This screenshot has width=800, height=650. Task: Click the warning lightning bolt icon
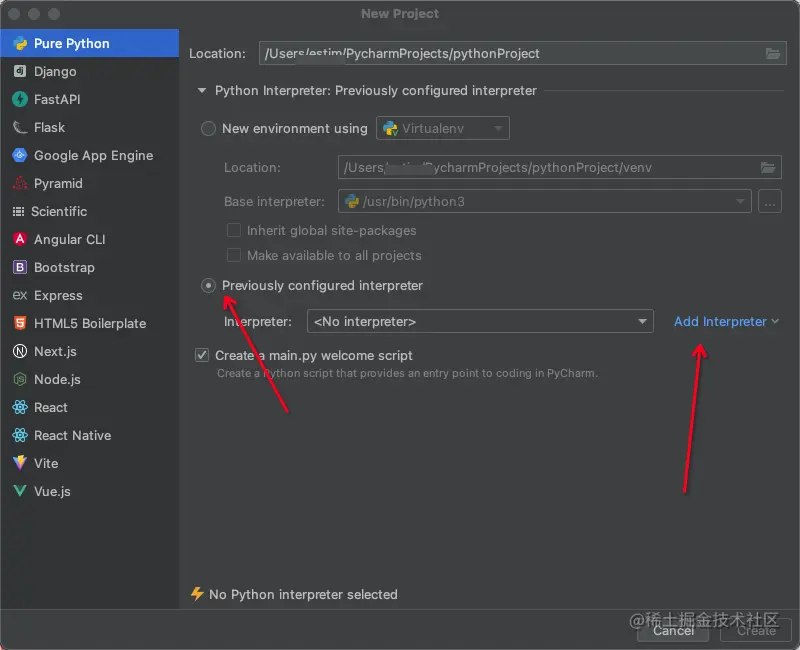click(197, 594)
